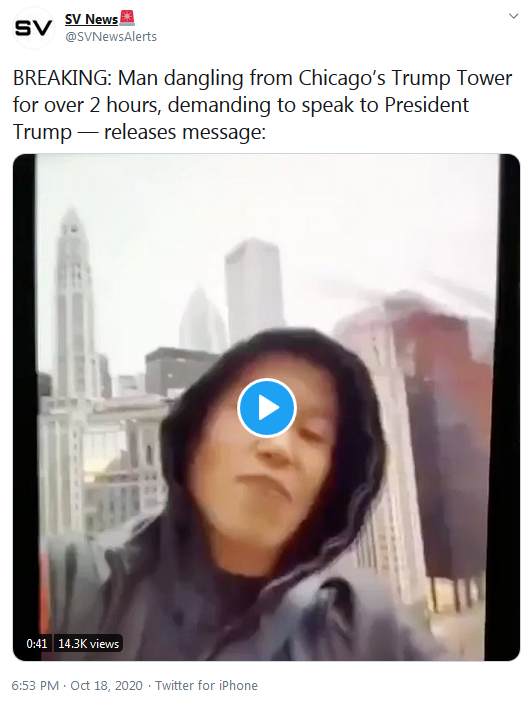
Task: Click the Oct 18, 2020 date
Action: coord(106,686)
